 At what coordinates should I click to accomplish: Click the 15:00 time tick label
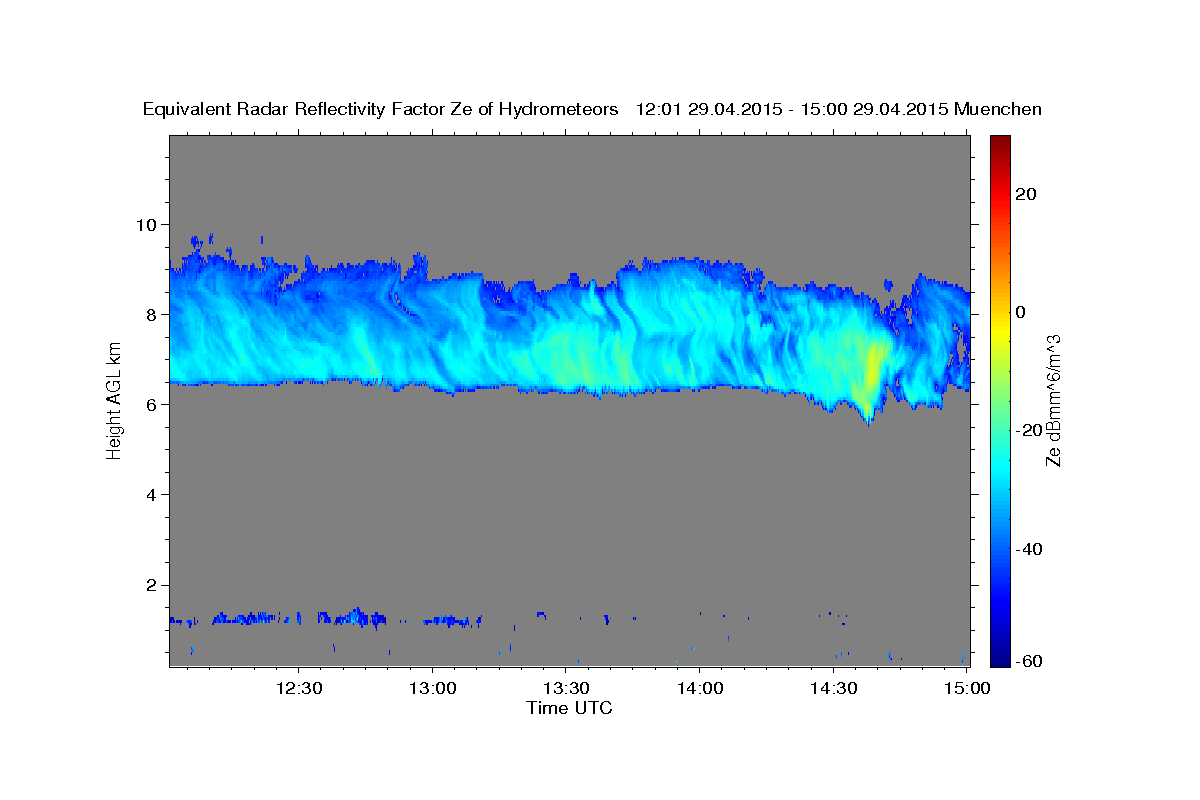click(x=966, y=688)
